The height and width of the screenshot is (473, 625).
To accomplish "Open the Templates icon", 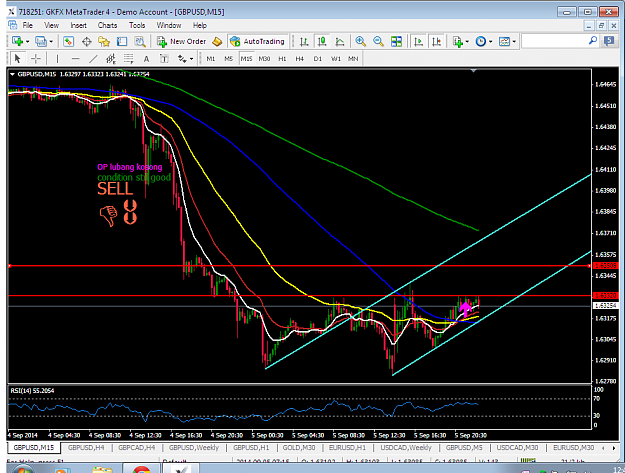I will 504,41.
